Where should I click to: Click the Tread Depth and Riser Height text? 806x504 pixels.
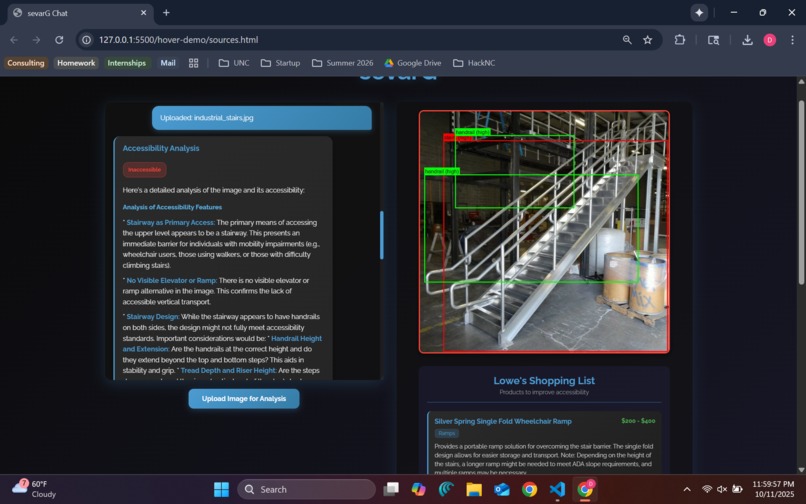(x=228, y=370)
